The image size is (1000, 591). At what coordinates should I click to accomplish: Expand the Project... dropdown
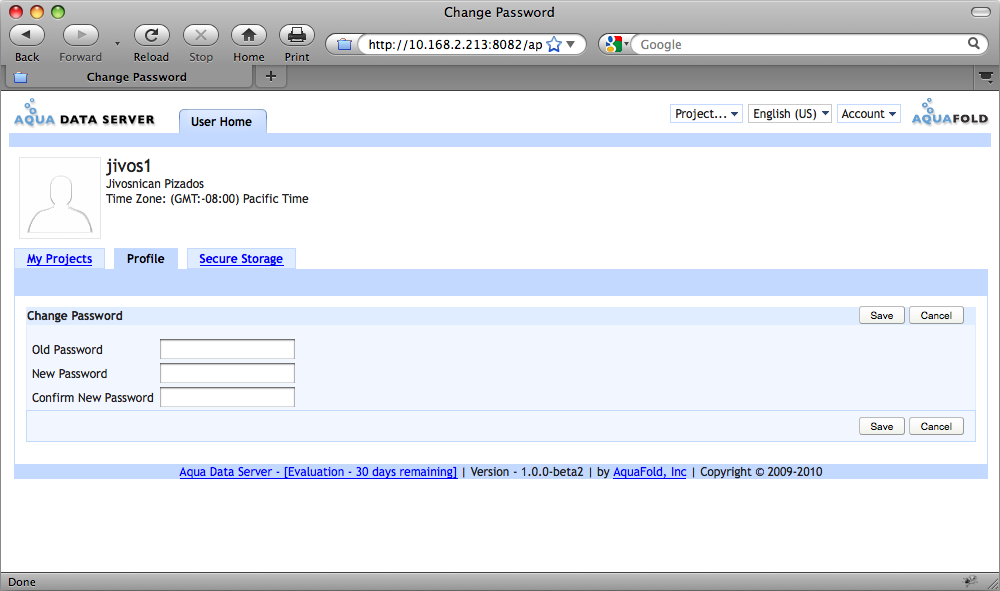tap(706, 113)
